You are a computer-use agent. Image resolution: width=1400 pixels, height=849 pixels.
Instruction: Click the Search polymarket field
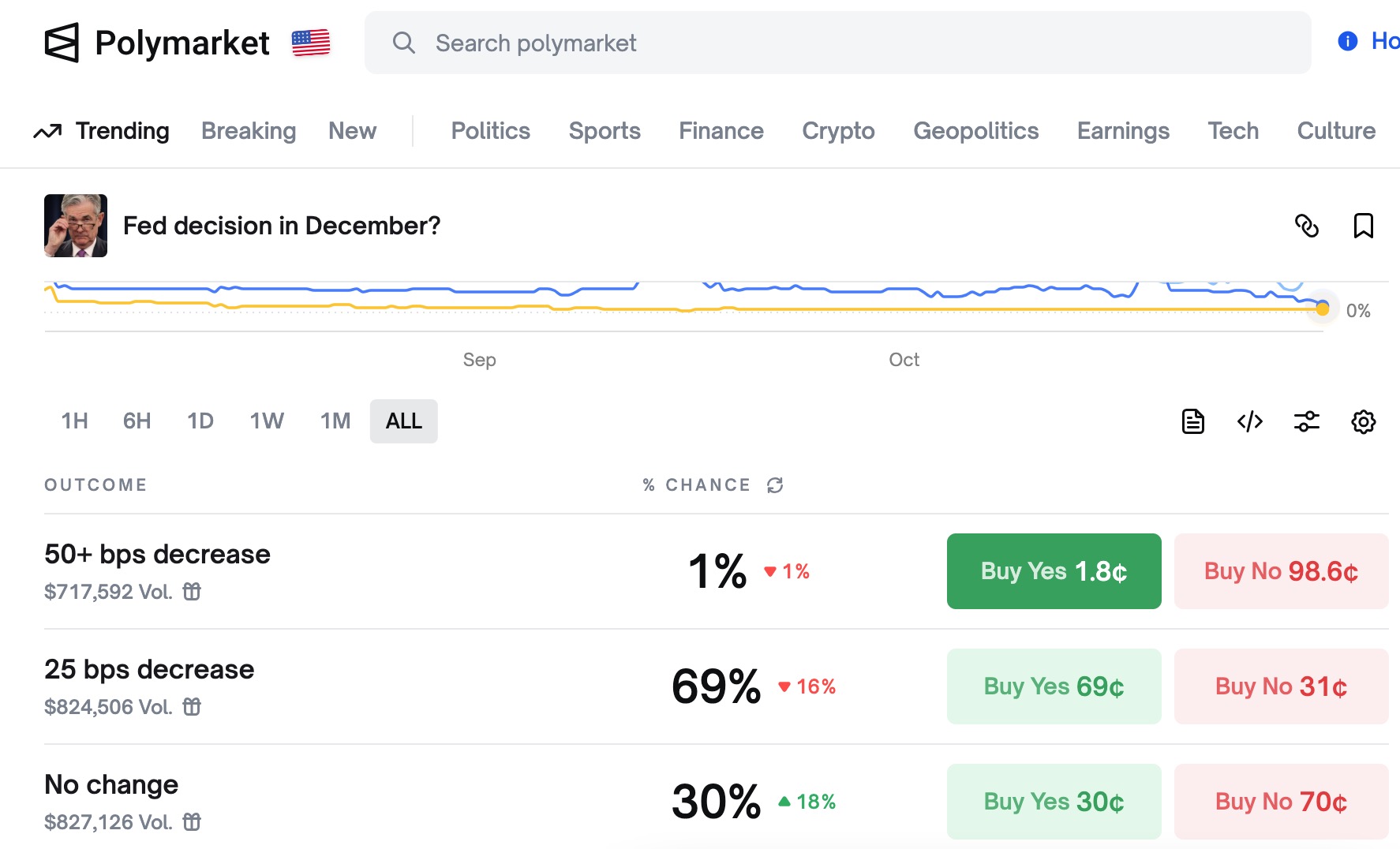point(837,43)
